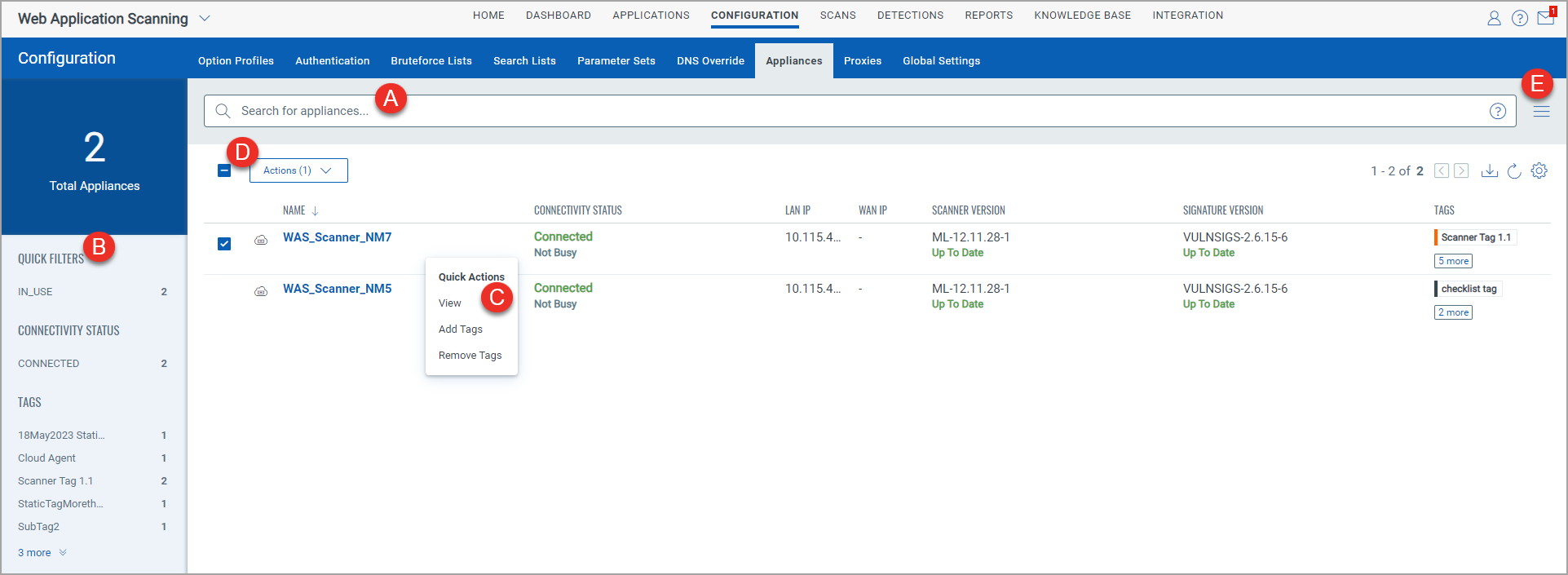The width and height of the screenshot is (1568, 575).
Task: Open the WAS_Scanner_NM5 appliance link
Action: (x=337, y=289)
